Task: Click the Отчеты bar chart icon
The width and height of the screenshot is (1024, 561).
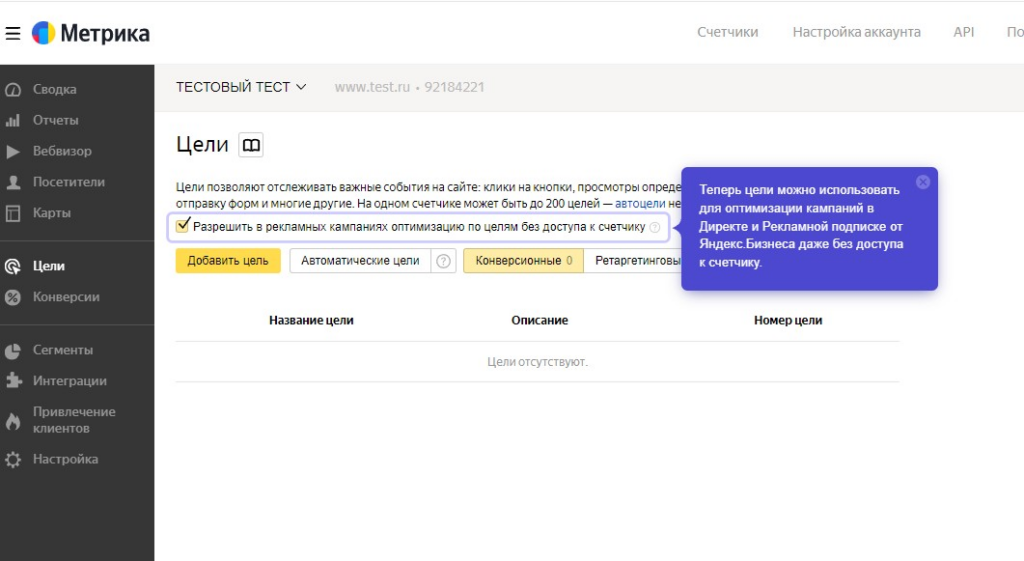Action: coord(13,120)
